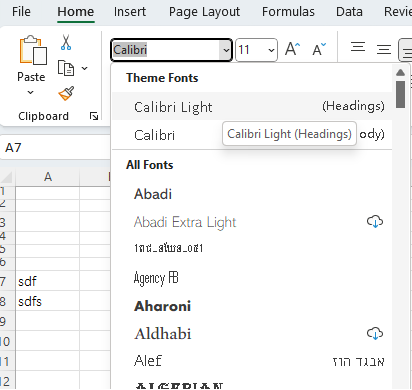Select the Format Painter brush
Viewport: 412px width, 390px height.
coord(66,93)
